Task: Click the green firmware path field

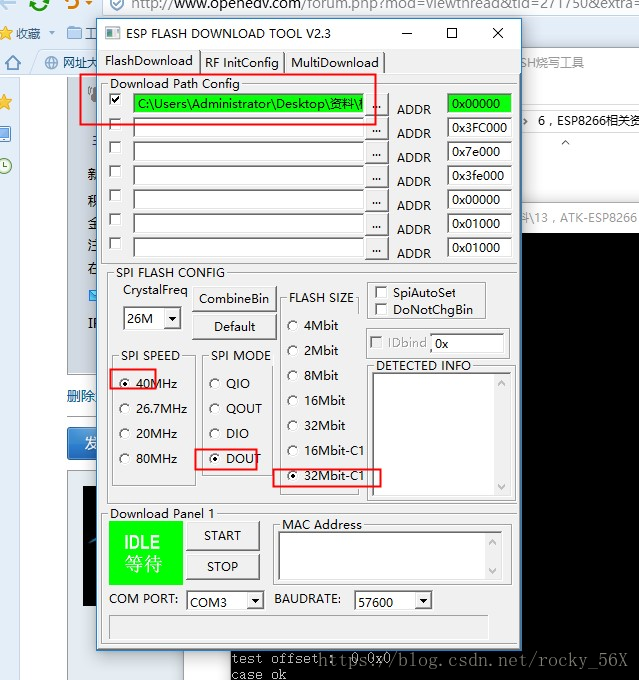Action: (249, 104)
